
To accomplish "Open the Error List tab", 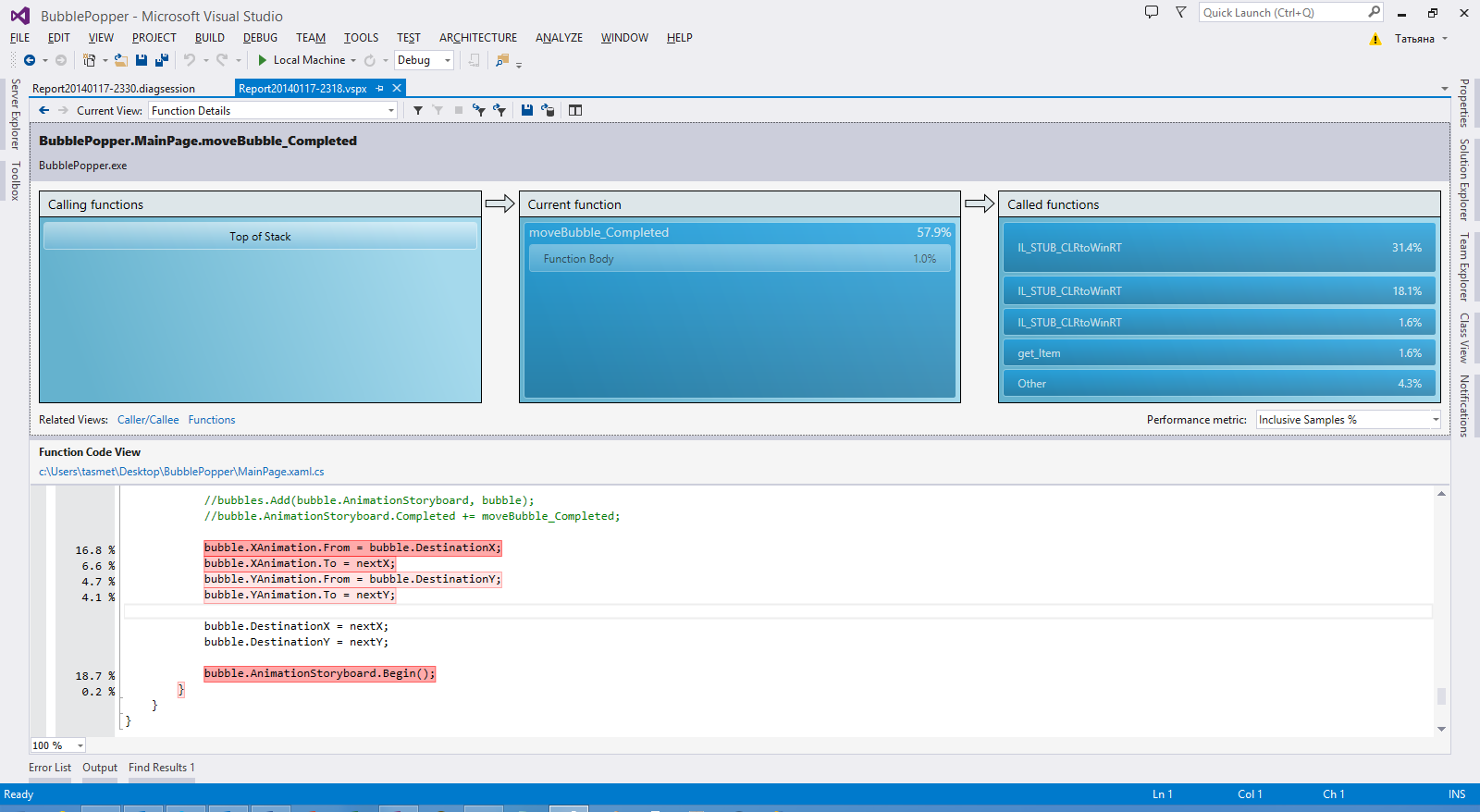I will point(50,768).
